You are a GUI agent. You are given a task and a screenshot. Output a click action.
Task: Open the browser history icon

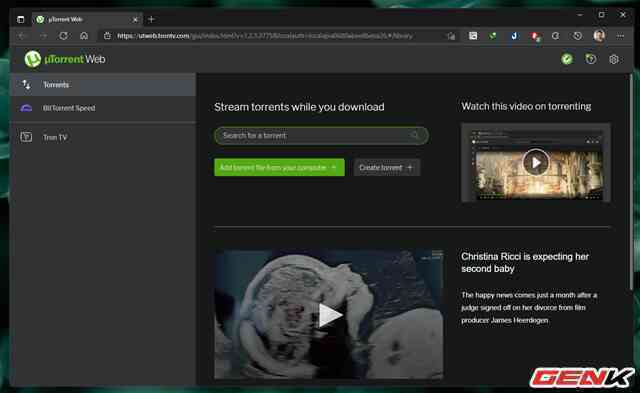coord(577,36)
